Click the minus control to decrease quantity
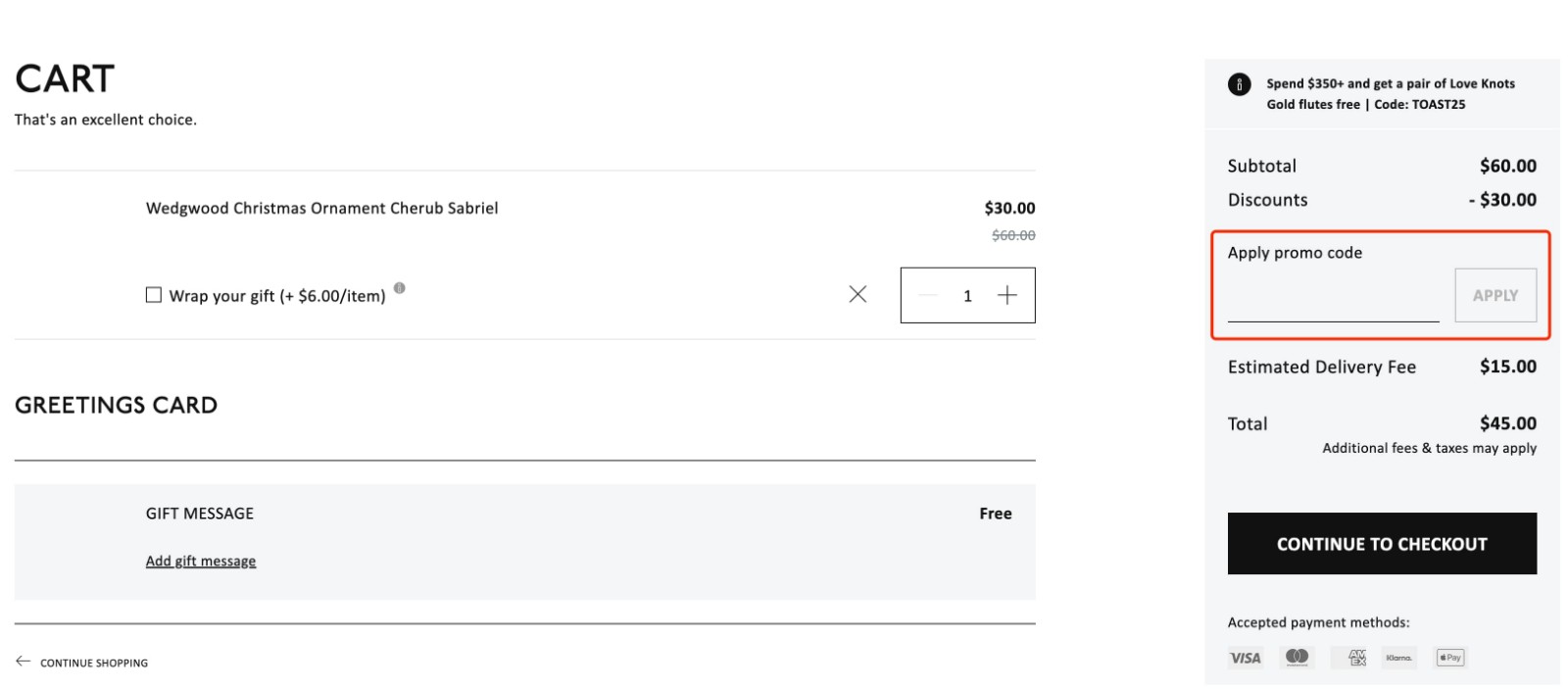The width and height of the screenshot is (1568, 689). click(x=927, y=295)
